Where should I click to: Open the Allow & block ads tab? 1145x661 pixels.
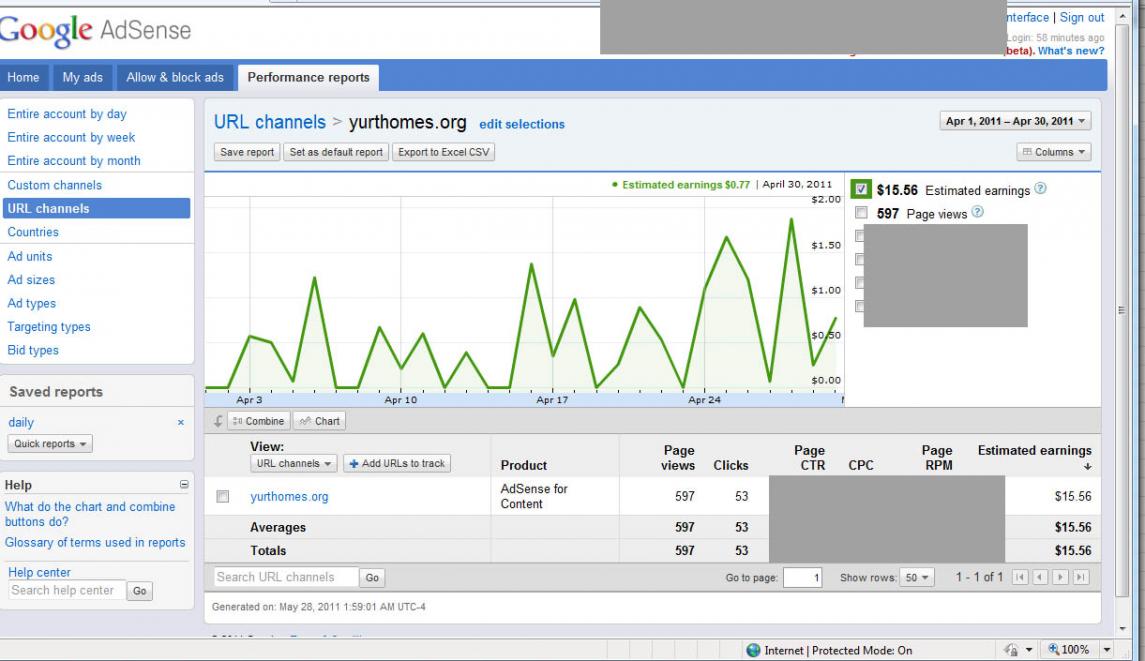[x=175, y=77]
